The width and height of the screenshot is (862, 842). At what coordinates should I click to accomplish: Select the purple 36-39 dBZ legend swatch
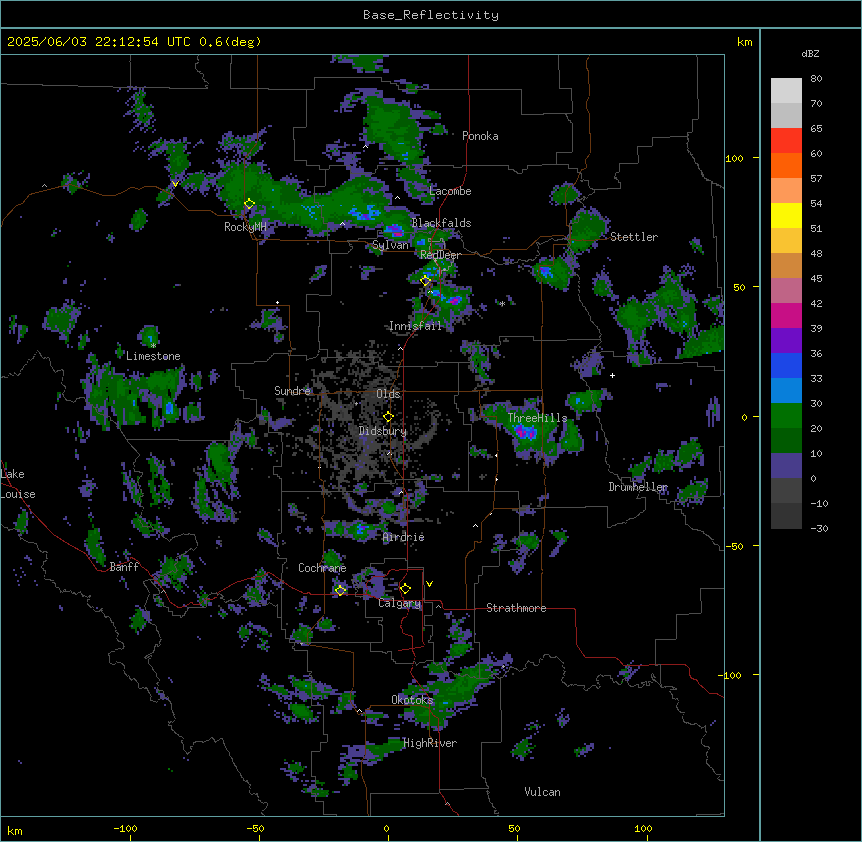(x=786, y=341)
